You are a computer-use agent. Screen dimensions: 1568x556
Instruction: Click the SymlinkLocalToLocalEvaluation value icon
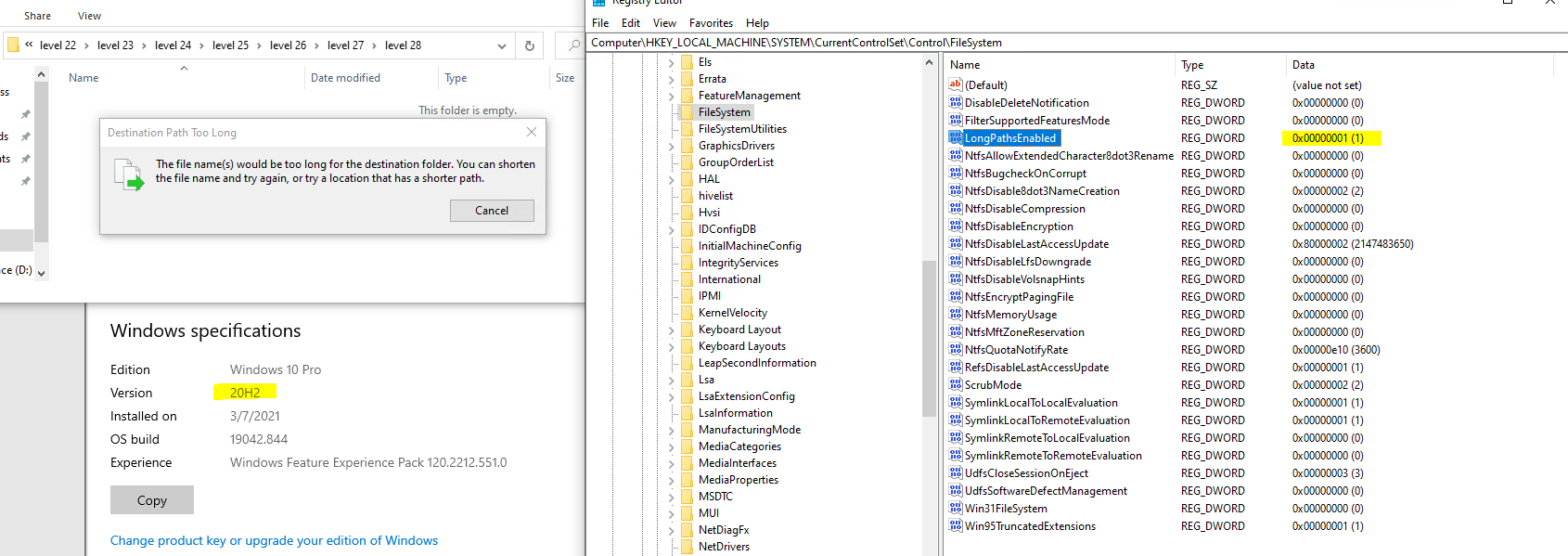click(x=955, y=402)
